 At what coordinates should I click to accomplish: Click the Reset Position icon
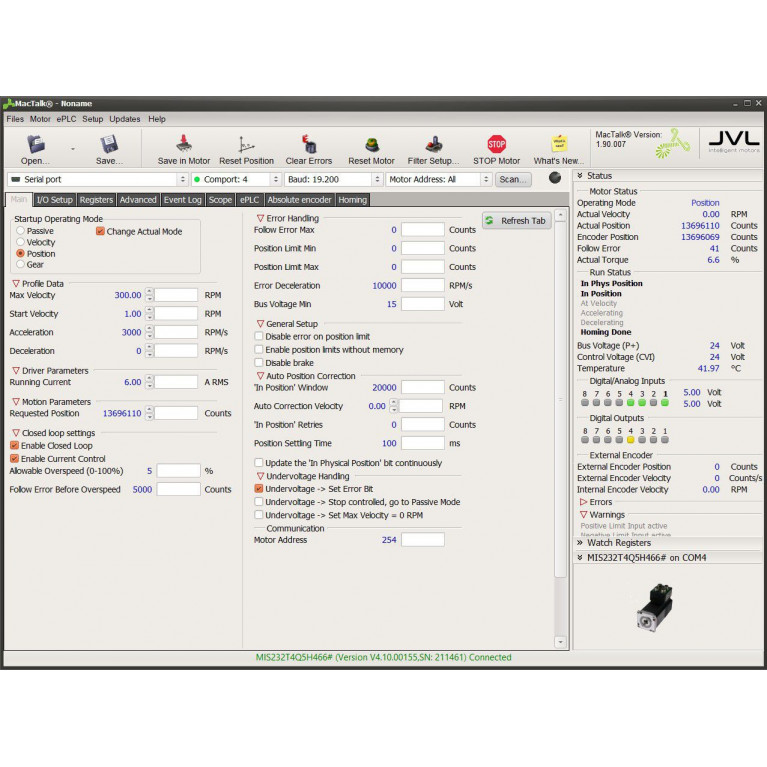click(x=246, y=145)
